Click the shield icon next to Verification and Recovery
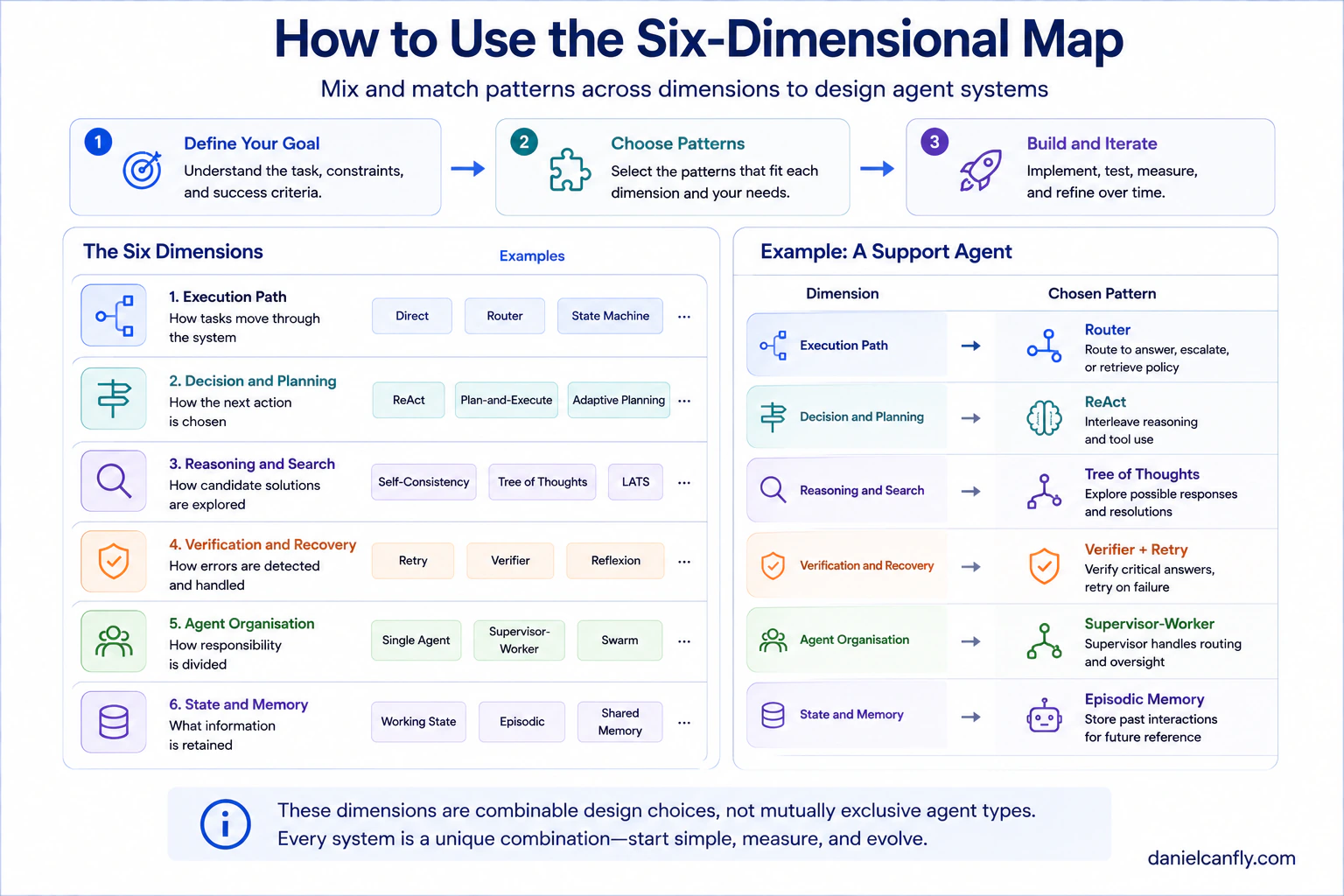The height and width of the screenshot is (896, 1344). (114, 561)
